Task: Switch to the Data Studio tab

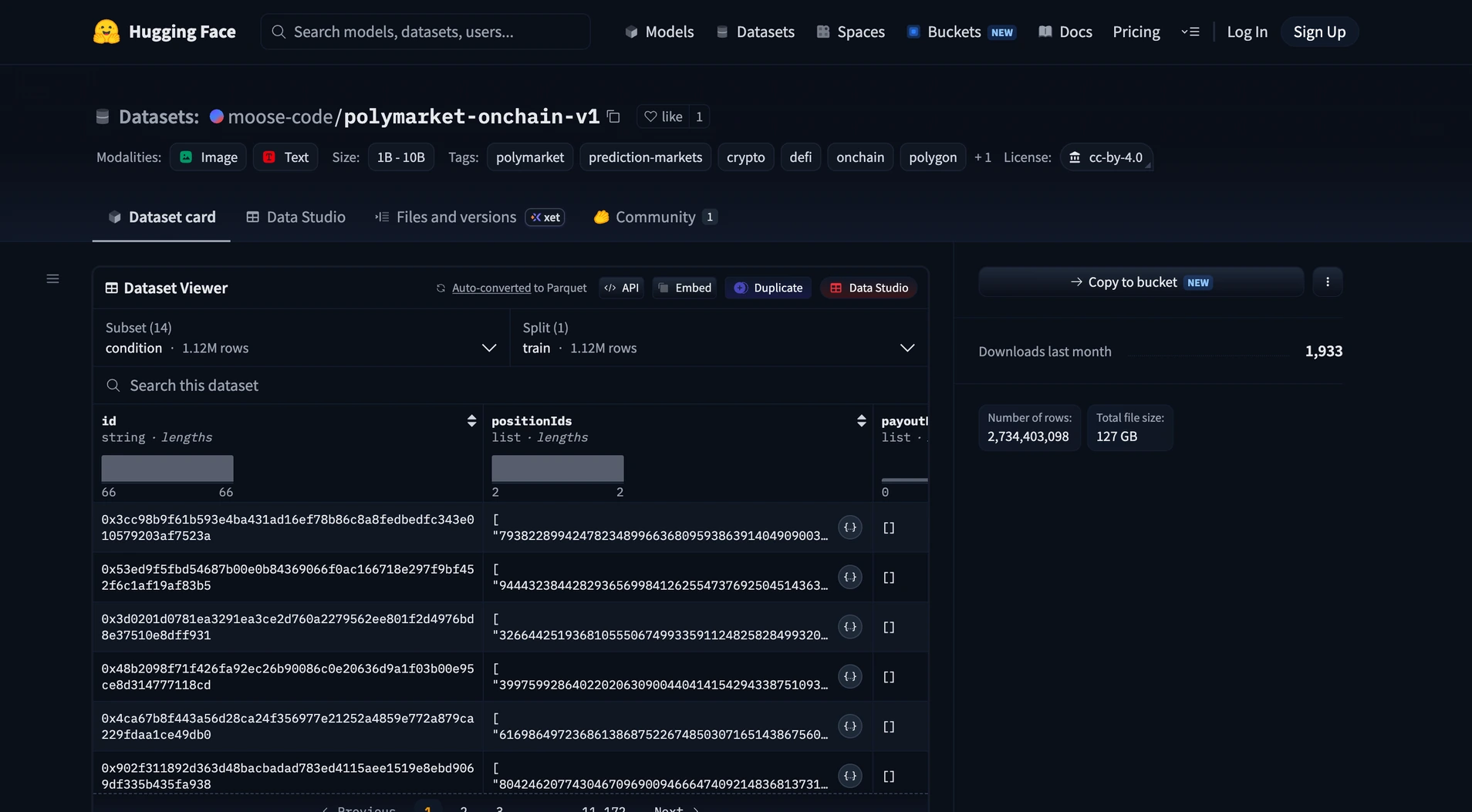Action: (x=295, y=217)
